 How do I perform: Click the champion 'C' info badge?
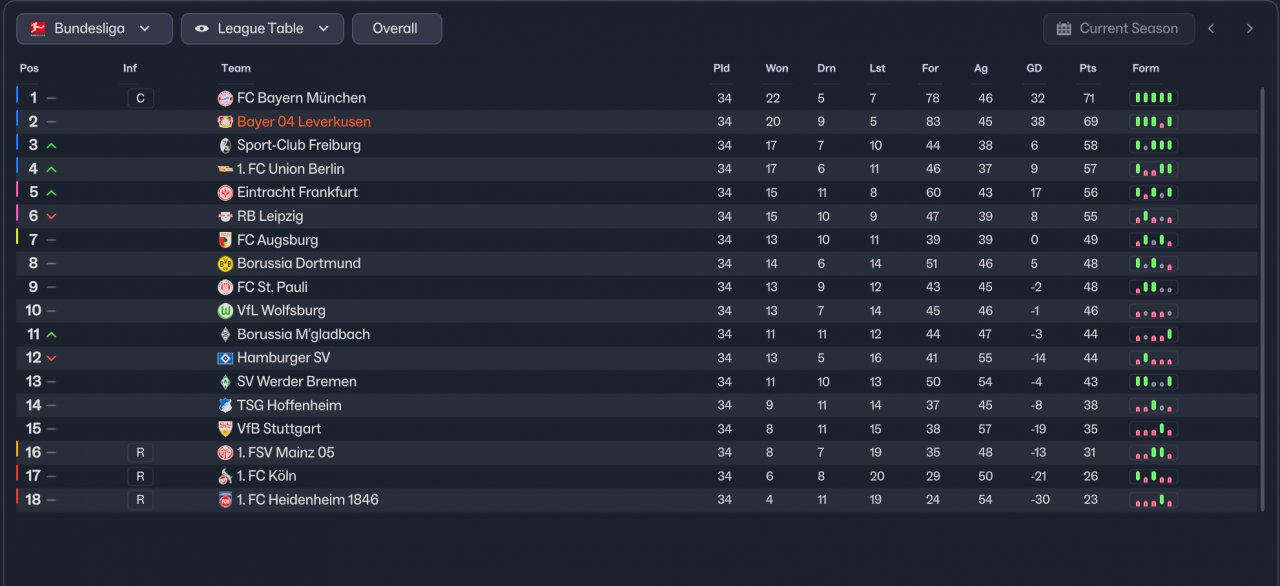(x=140, y=98)
